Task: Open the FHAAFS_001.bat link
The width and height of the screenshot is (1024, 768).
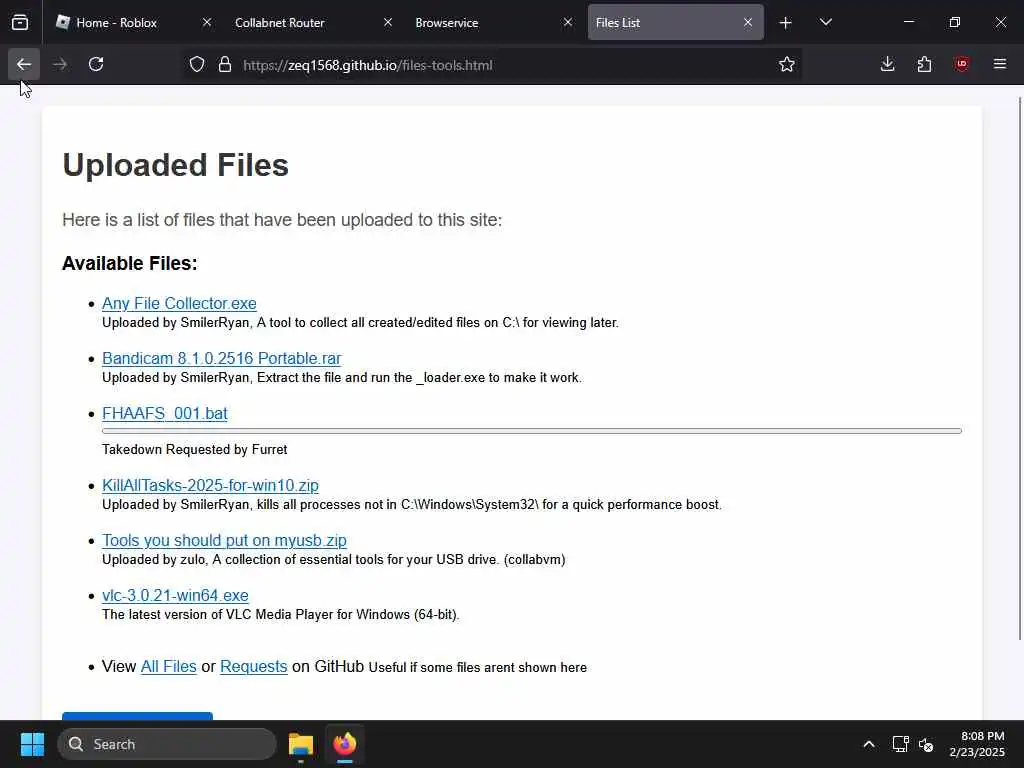Action: [x=165, y=413]
